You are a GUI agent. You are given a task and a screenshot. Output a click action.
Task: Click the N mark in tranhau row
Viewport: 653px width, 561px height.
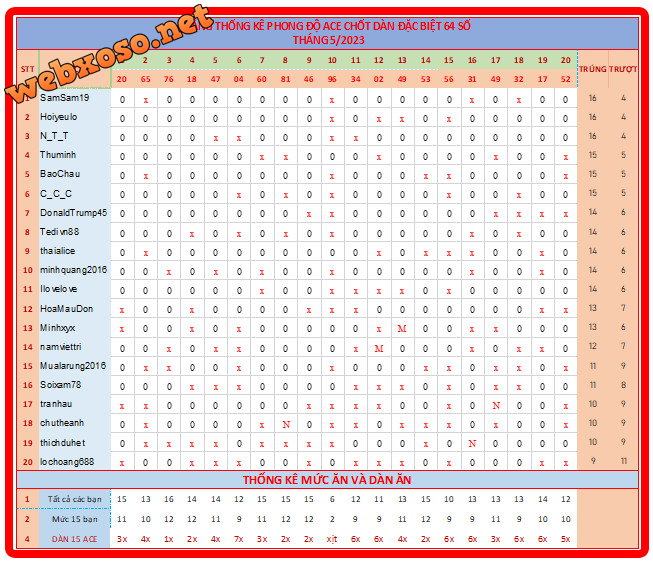(x=496, y=405)
